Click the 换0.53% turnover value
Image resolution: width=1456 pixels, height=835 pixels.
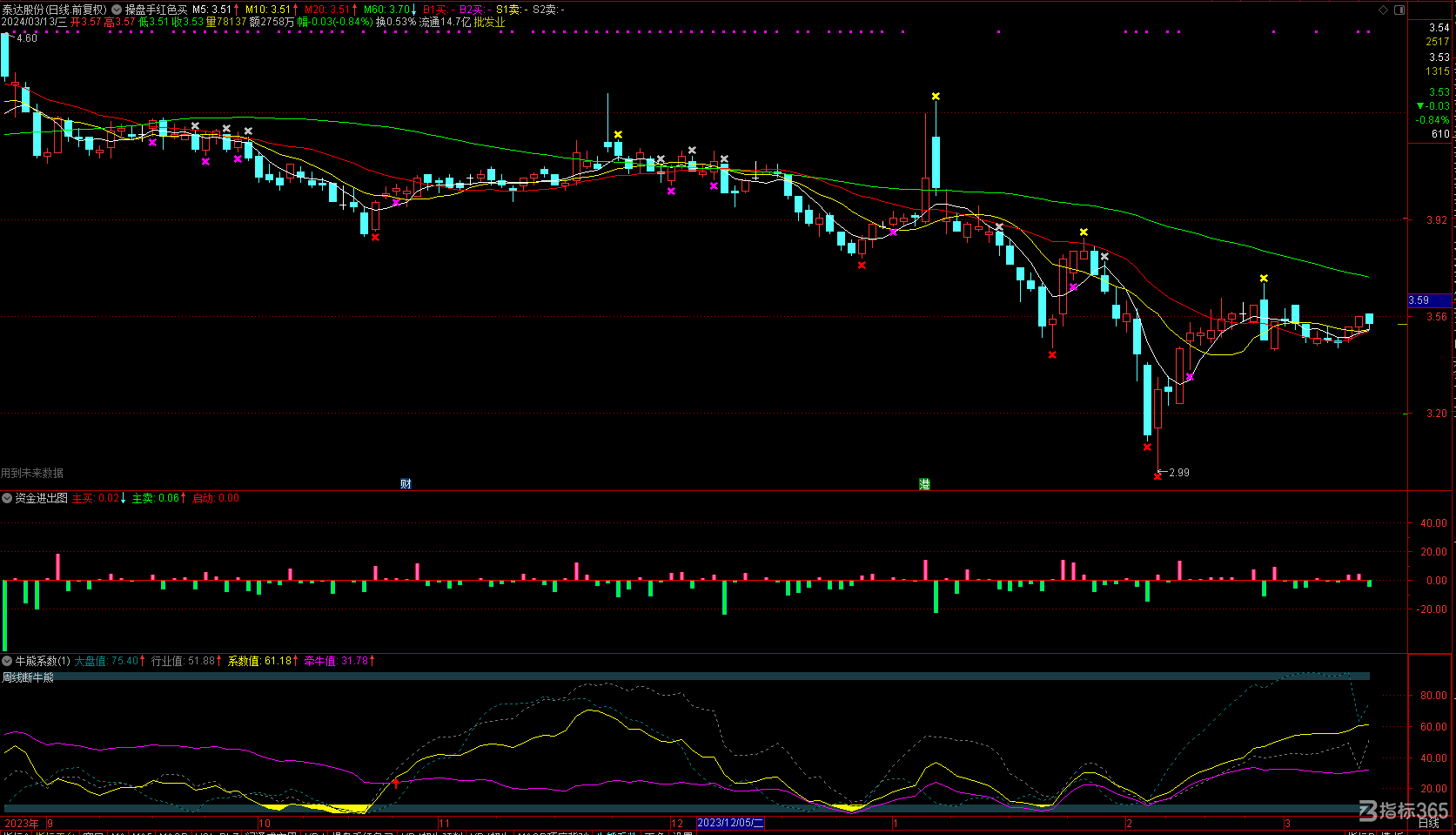(x=396, y=22)
